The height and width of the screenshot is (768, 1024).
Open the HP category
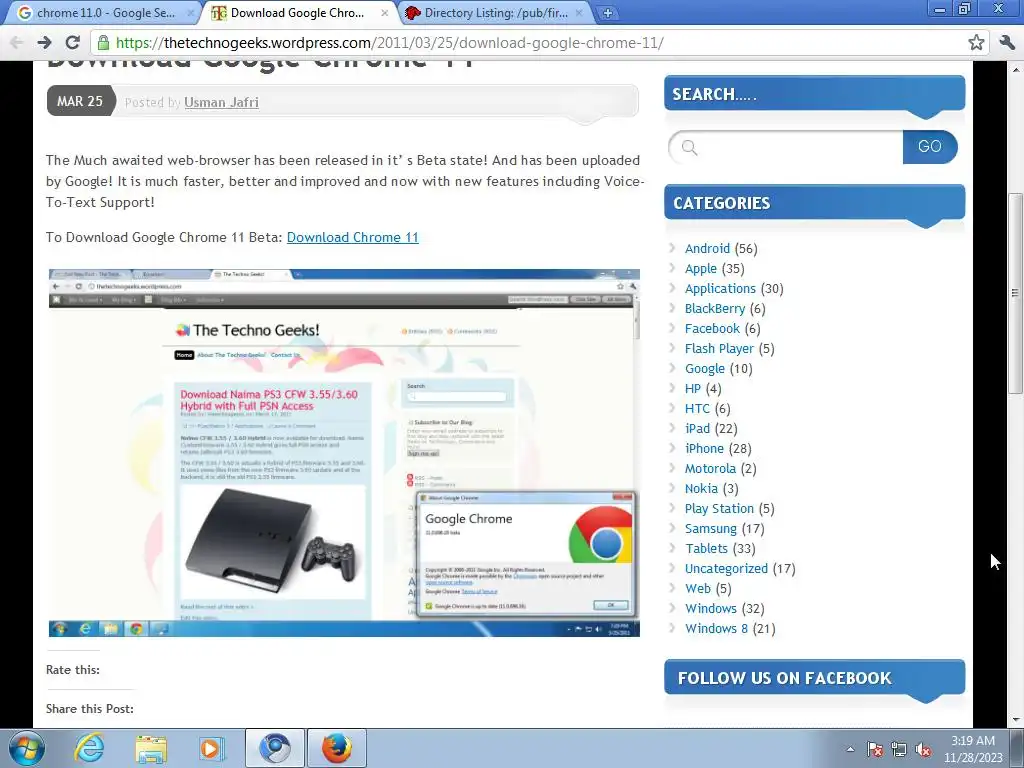pos(693,389)
